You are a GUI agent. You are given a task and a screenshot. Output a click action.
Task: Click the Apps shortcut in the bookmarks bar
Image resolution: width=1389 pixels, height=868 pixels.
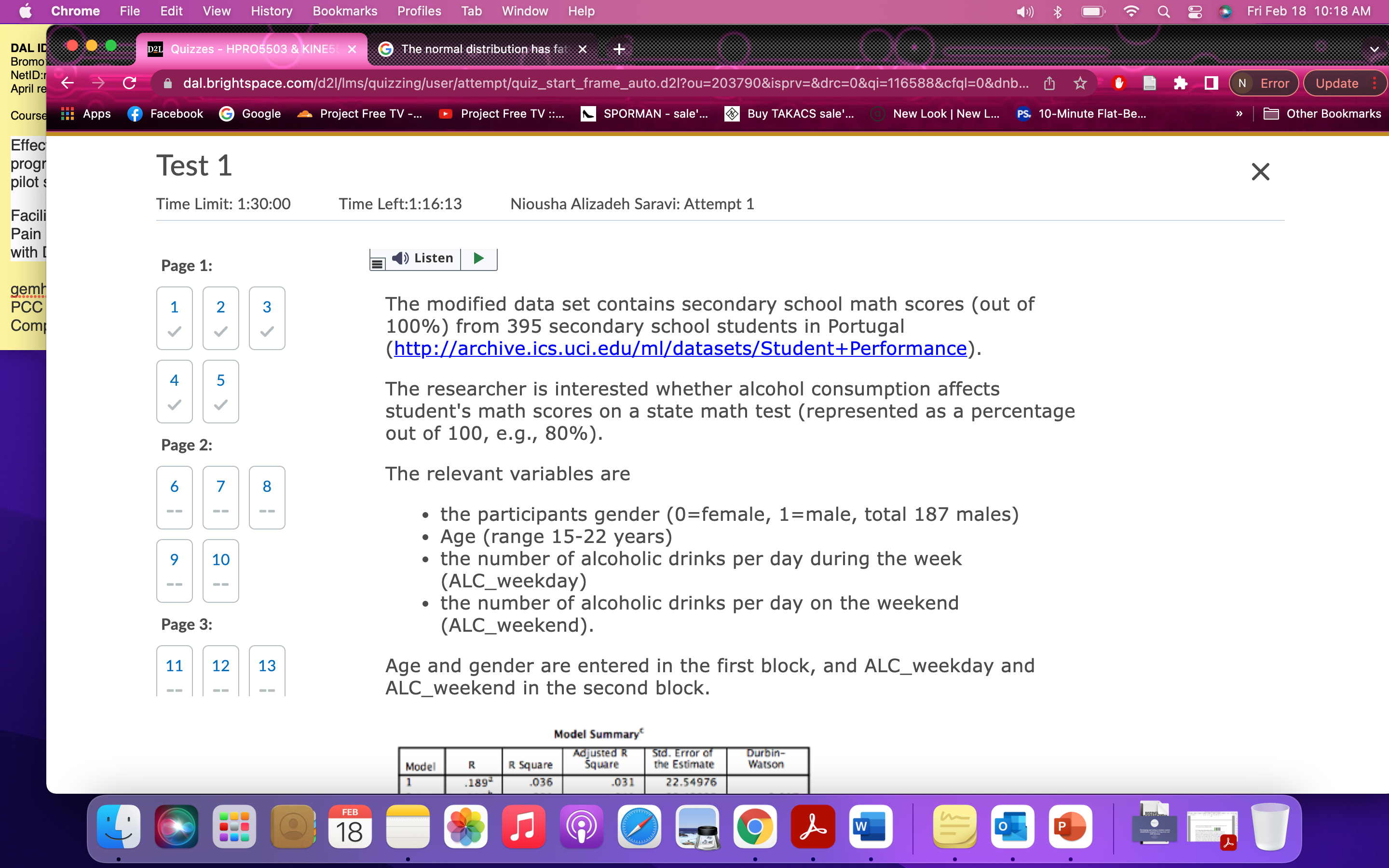click(85, 114)
